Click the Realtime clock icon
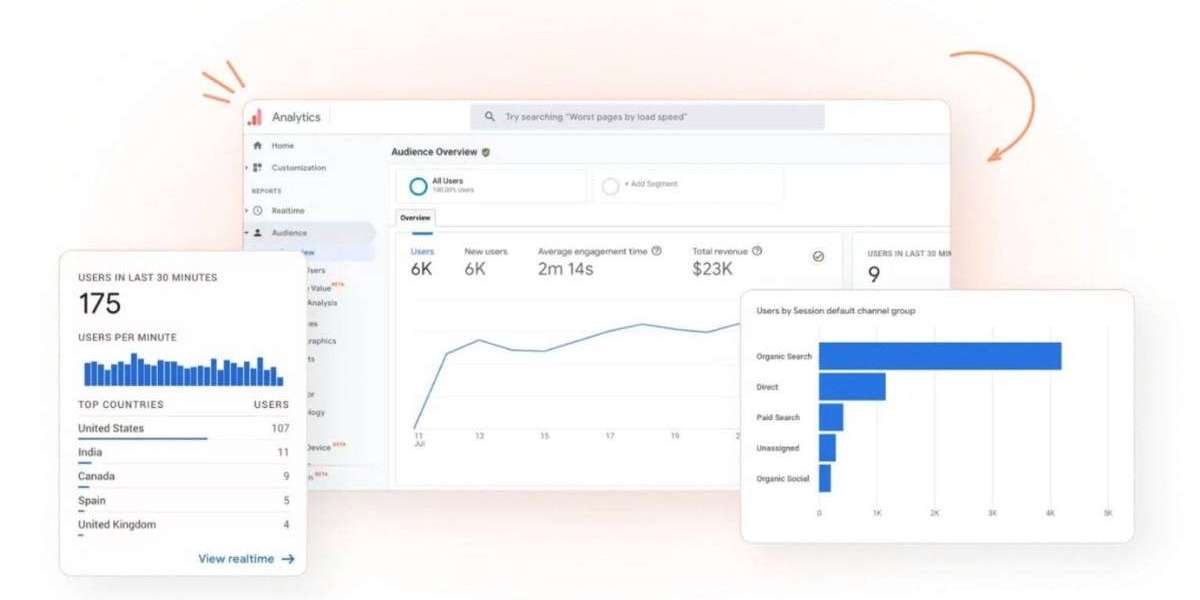The width and height of the screenshot is (1200, 600). point(257,211)
